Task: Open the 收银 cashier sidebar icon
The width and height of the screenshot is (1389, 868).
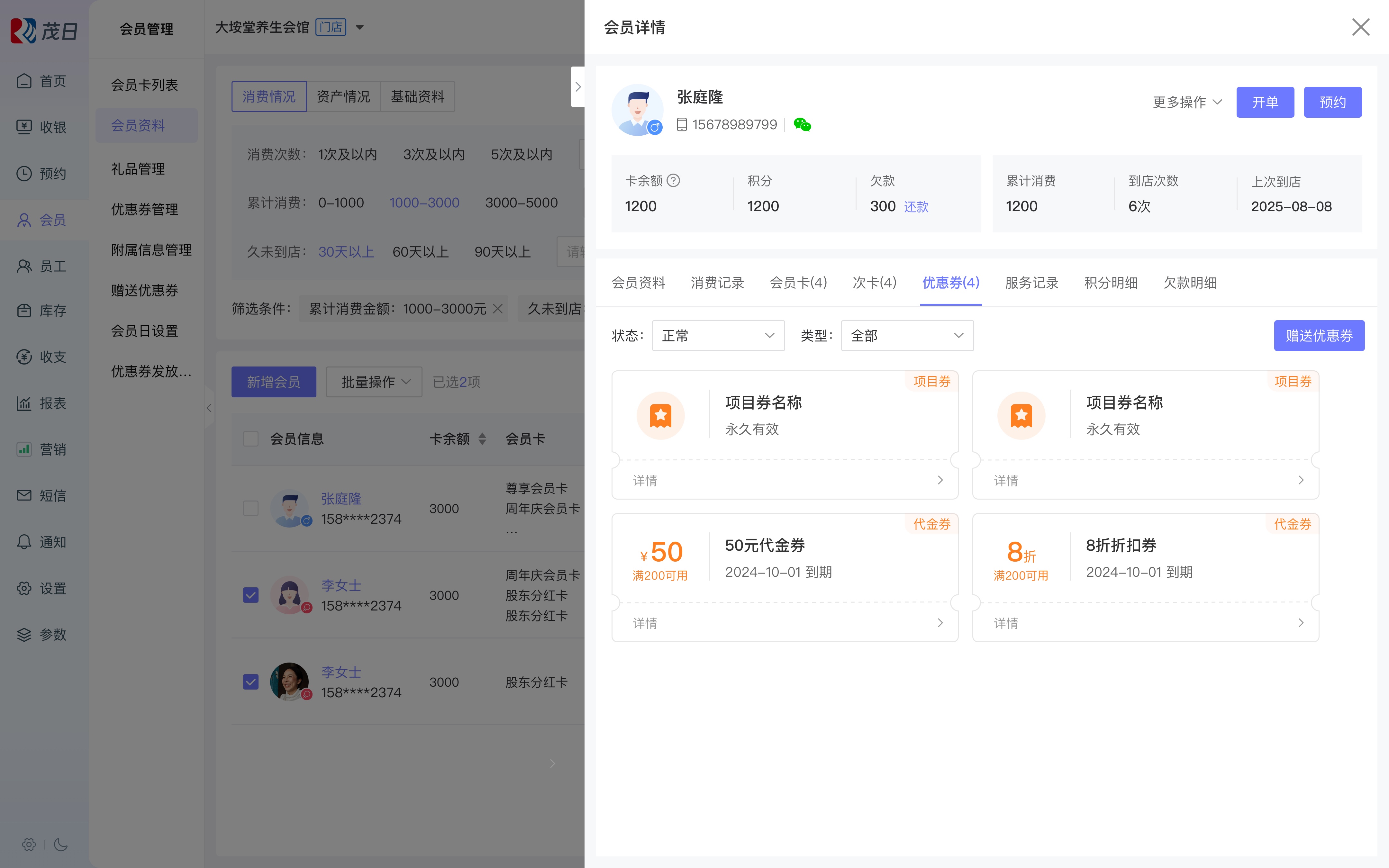Action: (x=24, y=127)
